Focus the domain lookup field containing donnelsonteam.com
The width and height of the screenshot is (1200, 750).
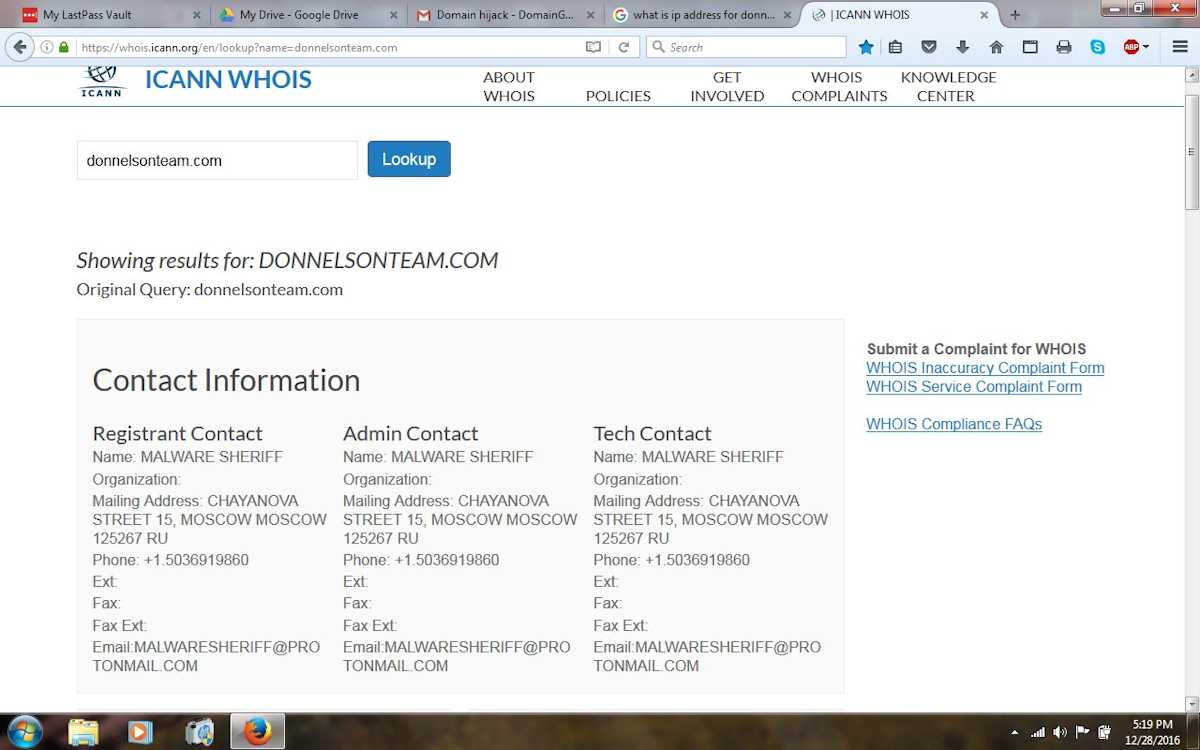pyautogui.click(x=217, y=160)
